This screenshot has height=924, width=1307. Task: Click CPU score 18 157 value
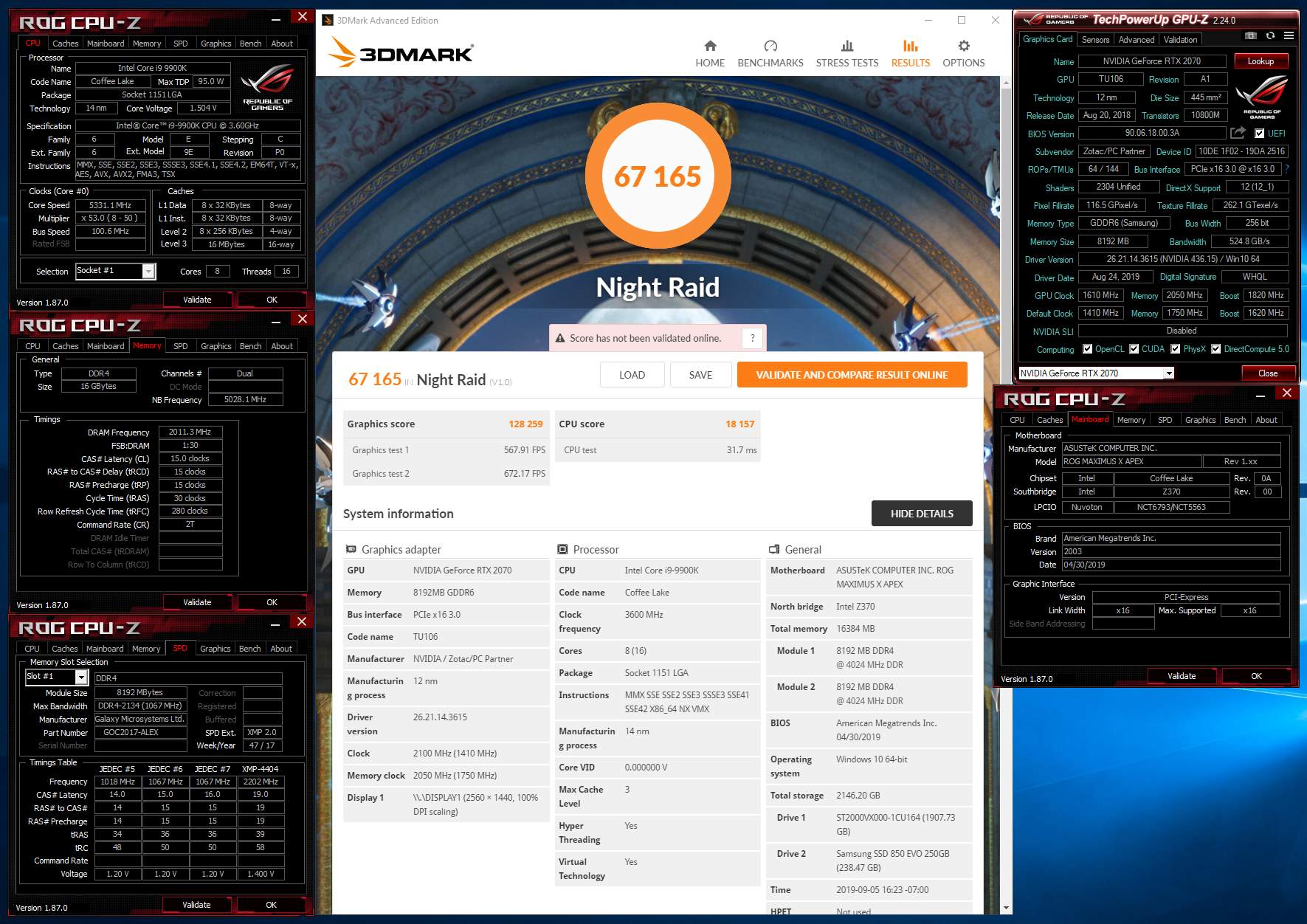pos(739,424)
